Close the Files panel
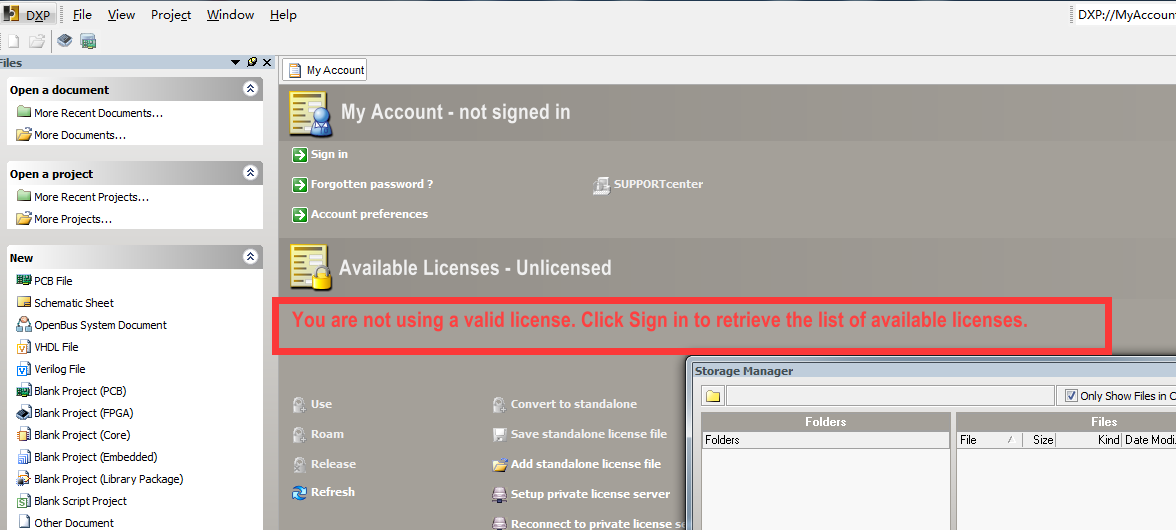 tap(267, 63)
